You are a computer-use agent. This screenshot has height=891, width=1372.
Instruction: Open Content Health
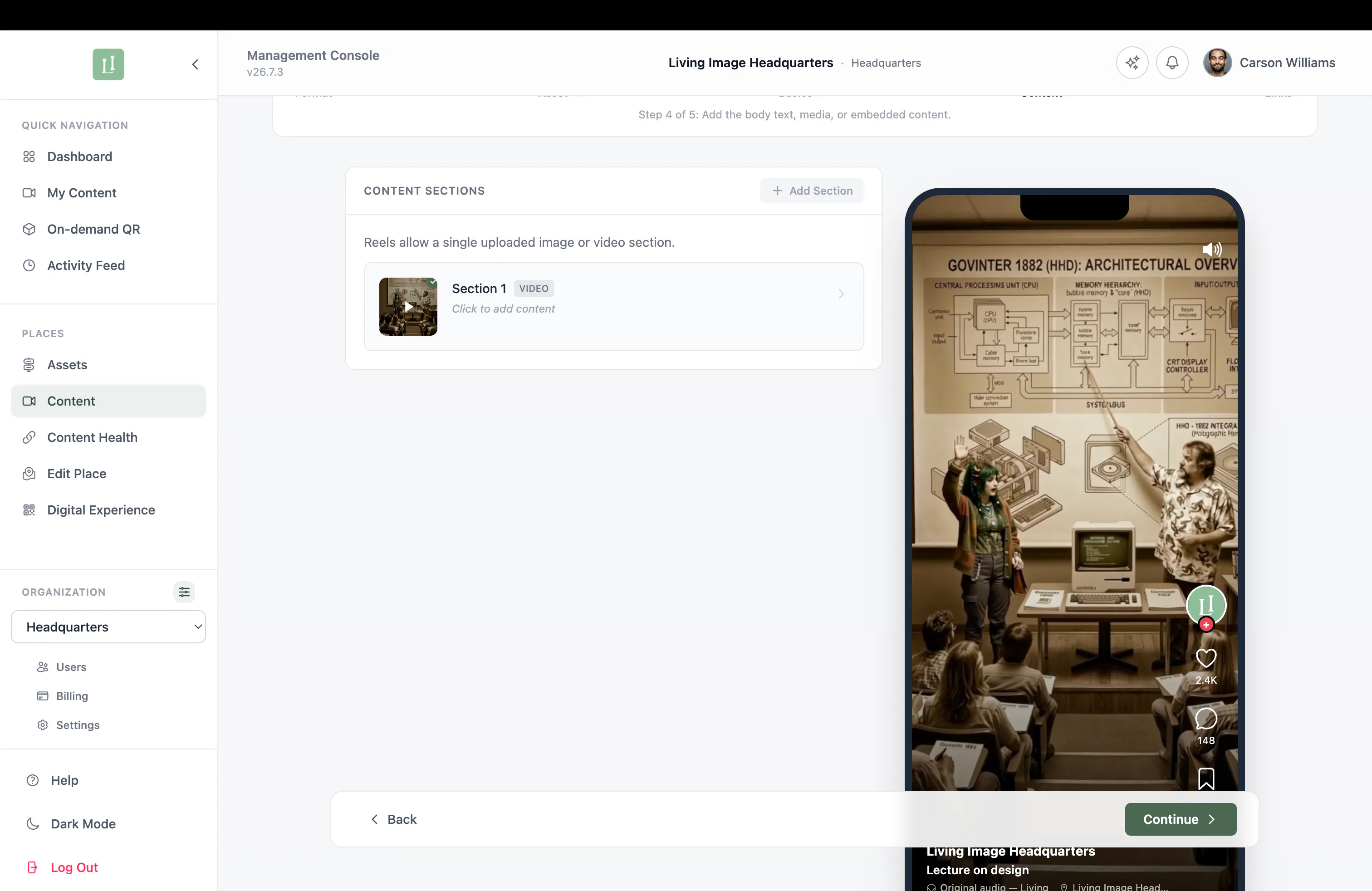pos(108,437)
